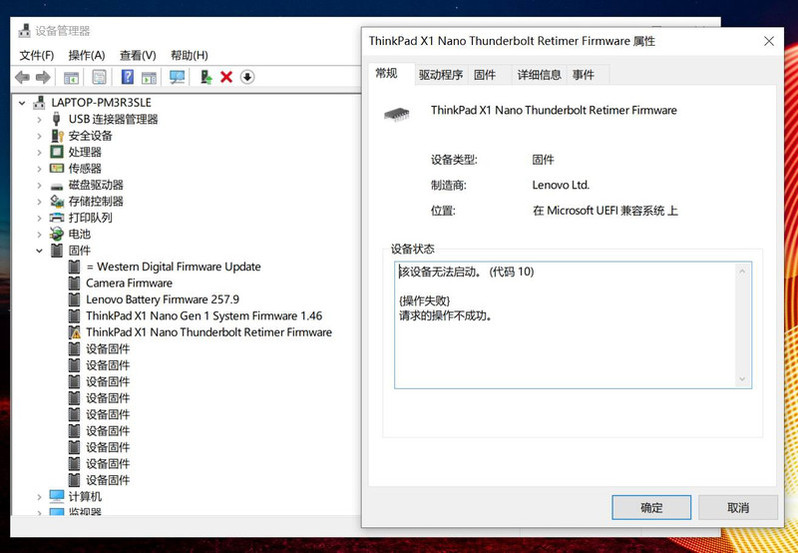Image resolution: width=798 pixels, height=553 pixels.
Task: Collapse the LAPTOP-PM3R3SLE root node
Action: 22,103
